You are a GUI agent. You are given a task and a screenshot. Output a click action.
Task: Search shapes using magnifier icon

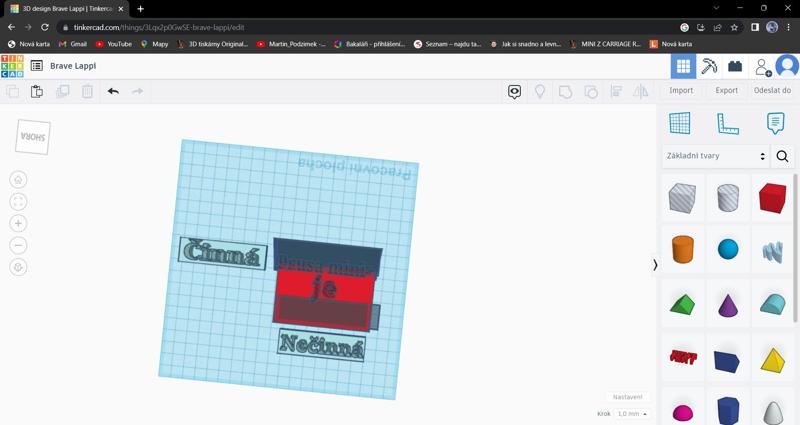tap(783, 156)
